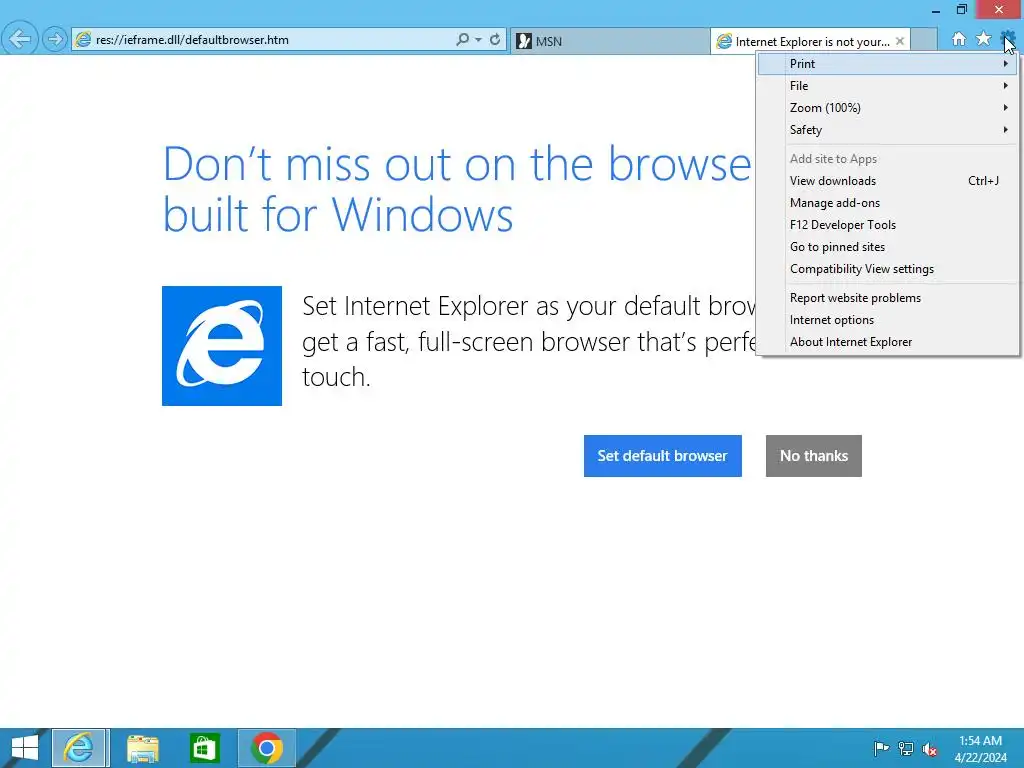Viewport: 1024px width, 768px height.
Task: Expand the File submenu
Action: tap(888, 86)
